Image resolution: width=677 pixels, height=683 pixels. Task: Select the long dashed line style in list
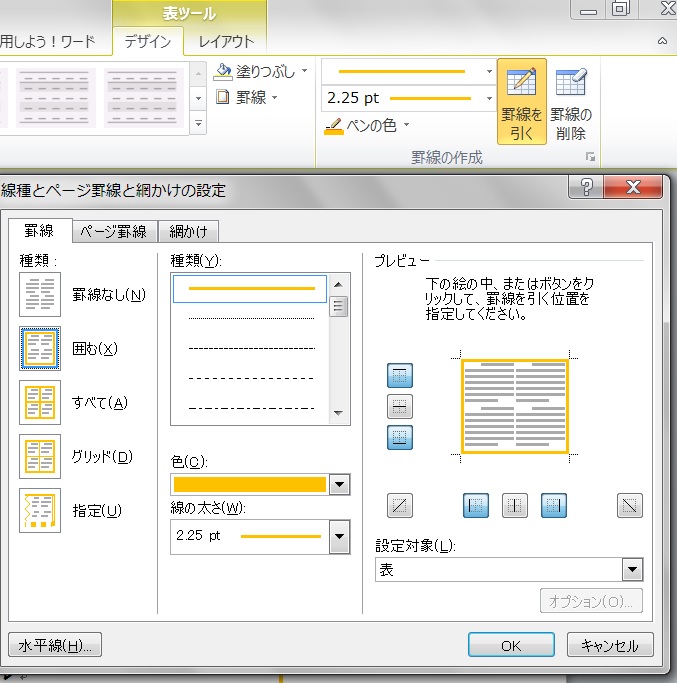pos(251,378)
